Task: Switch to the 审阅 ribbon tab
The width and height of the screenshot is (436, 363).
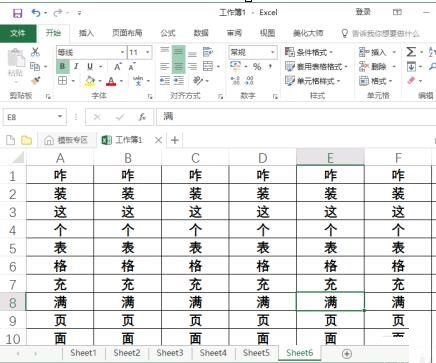Action: [x=234, y=33]
